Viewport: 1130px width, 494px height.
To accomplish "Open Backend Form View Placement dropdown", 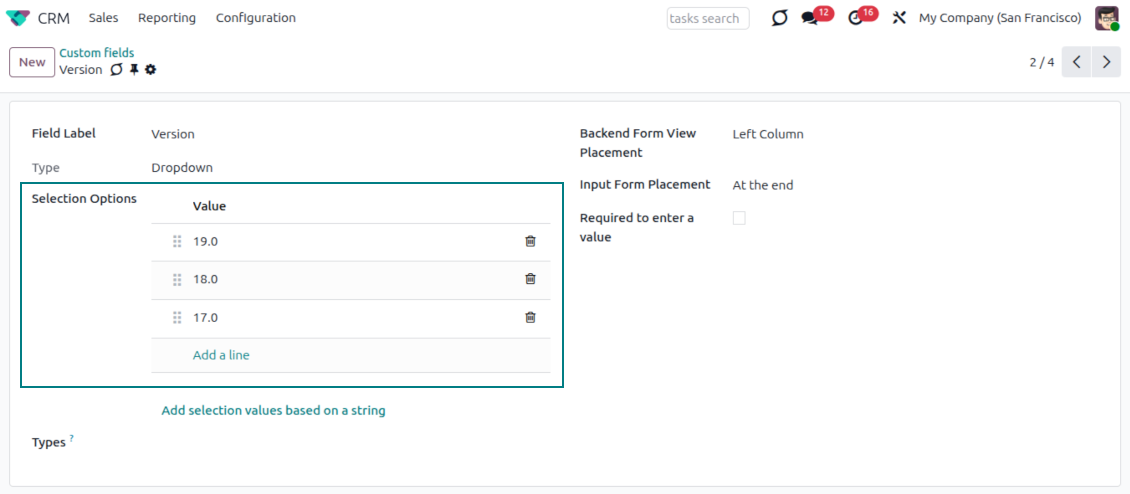I will (767, 134).
